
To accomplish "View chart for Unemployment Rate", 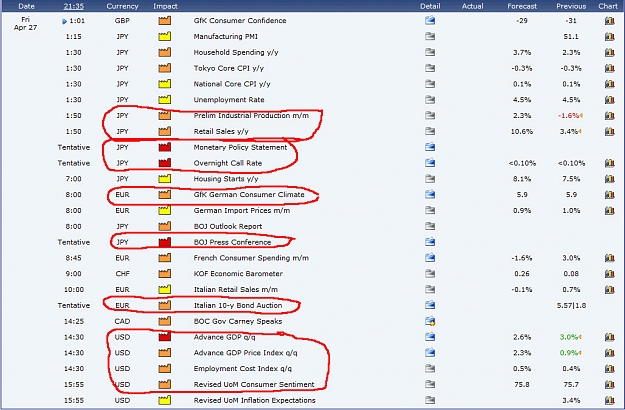I will pyautogui.click(x=609, y=100).
